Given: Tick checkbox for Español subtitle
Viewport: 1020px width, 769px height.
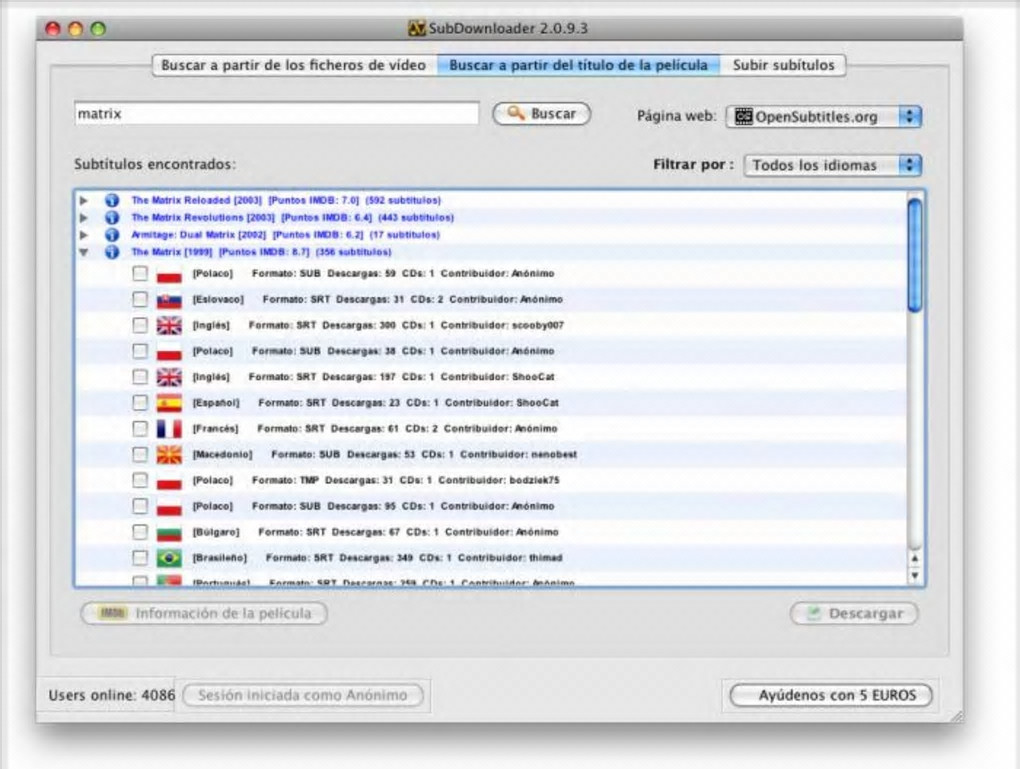Looking at the screenshot, I should (140, 403).
